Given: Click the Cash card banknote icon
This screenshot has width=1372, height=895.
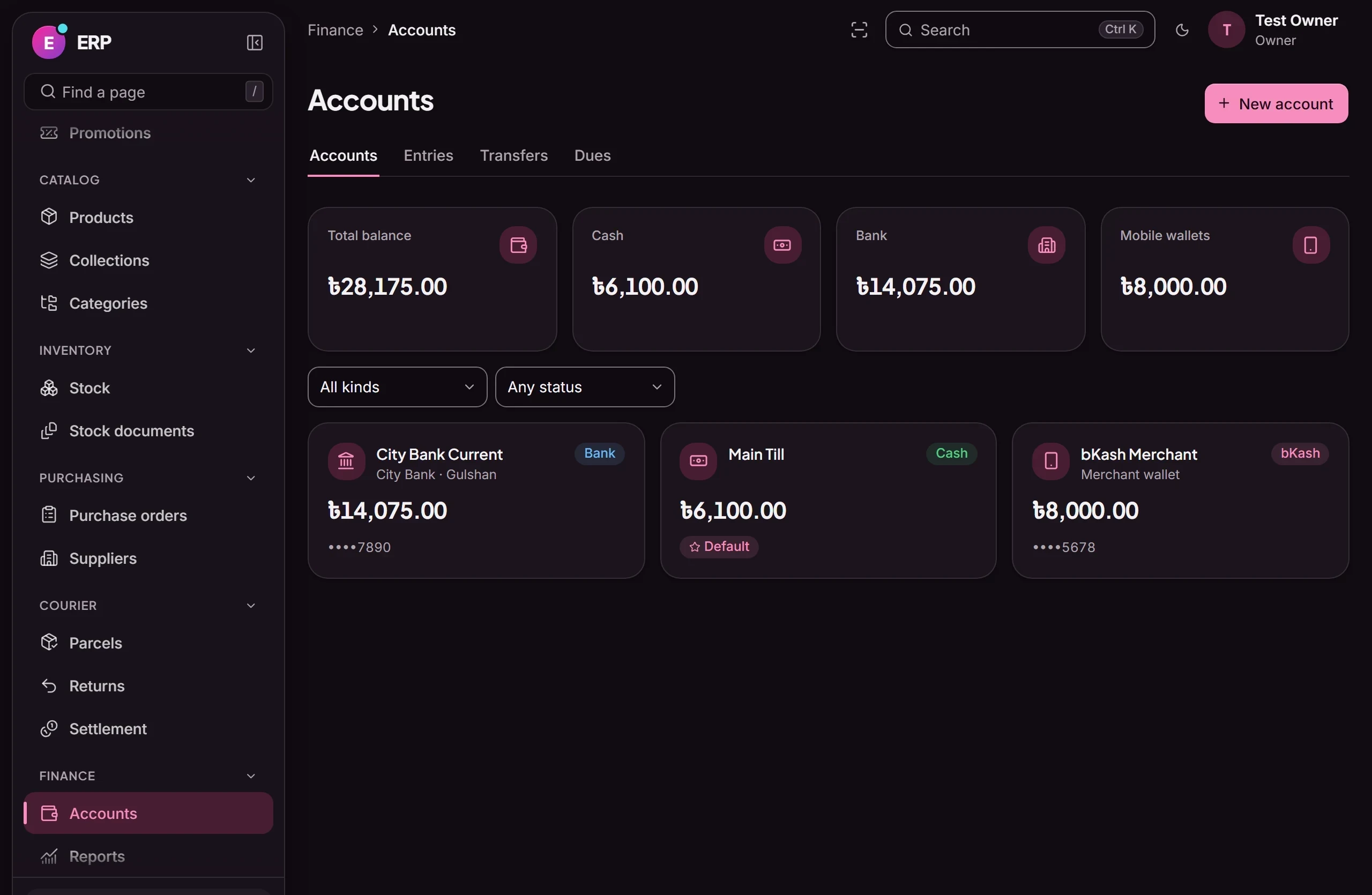Looking at the screenshot, I should (782, 245).
